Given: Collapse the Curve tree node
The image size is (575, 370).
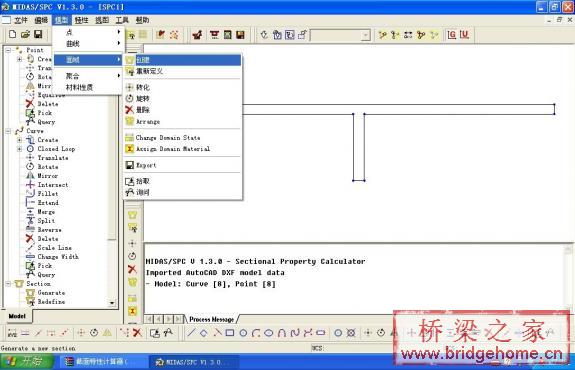Looking at the screenshot, I should [x=8, y=131].
